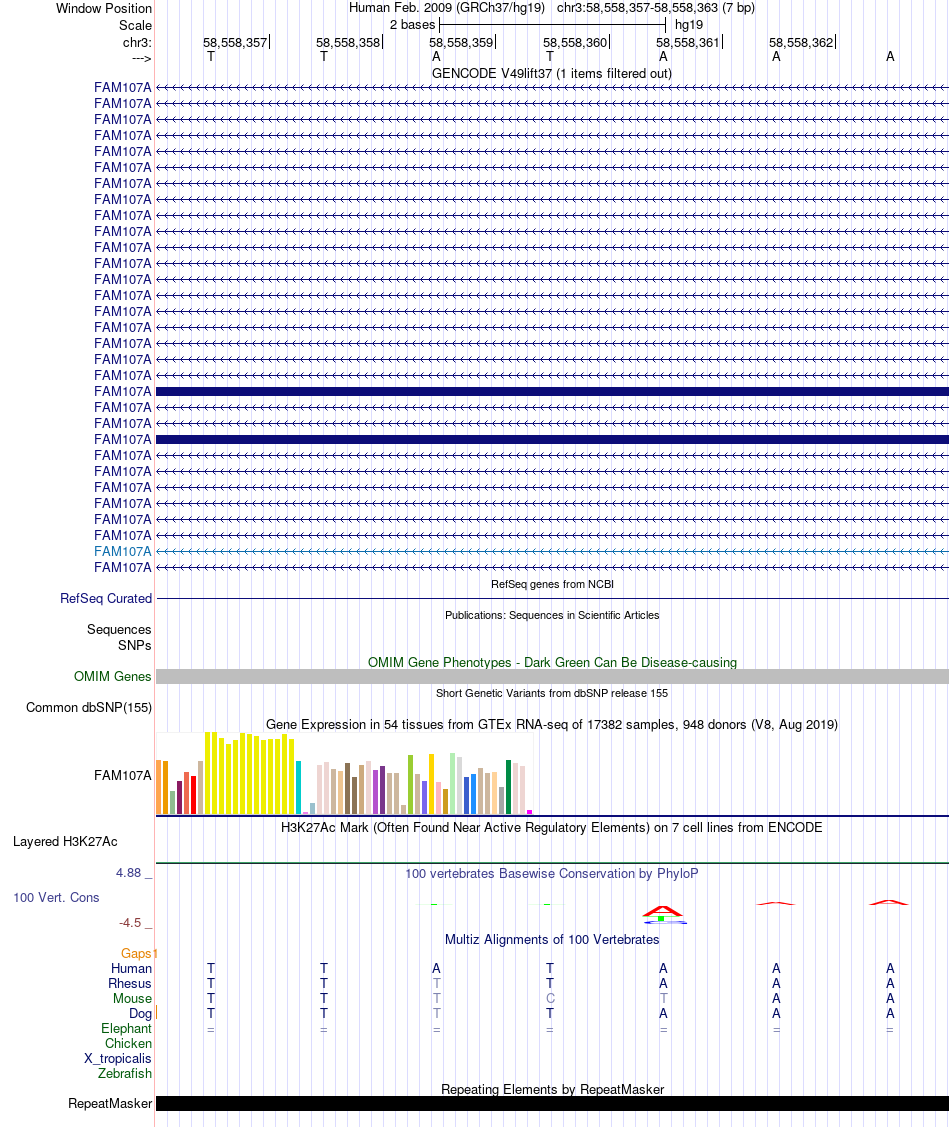The image size is (950, 1127).
Task: Click the 100 Vert. Cons label
Action: click(56, 898)
